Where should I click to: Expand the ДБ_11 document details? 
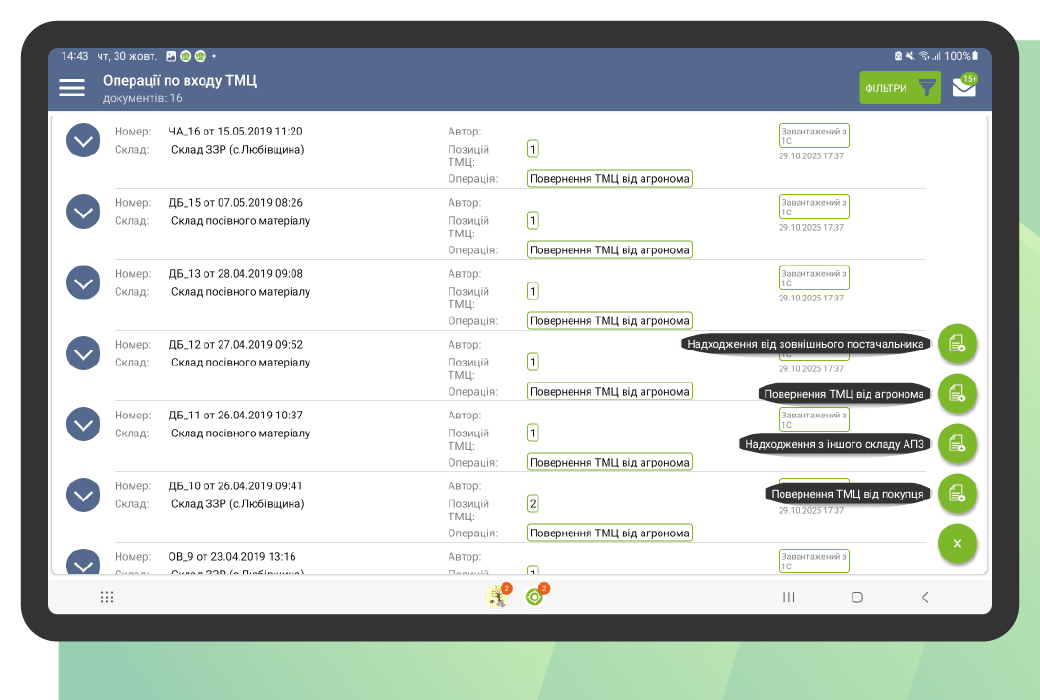coord(83,424)
